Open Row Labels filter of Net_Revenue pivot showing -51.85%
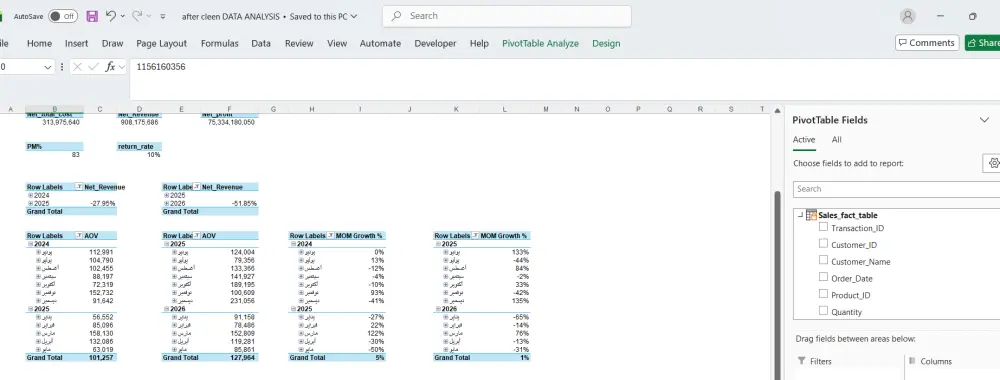 (197, 187)
